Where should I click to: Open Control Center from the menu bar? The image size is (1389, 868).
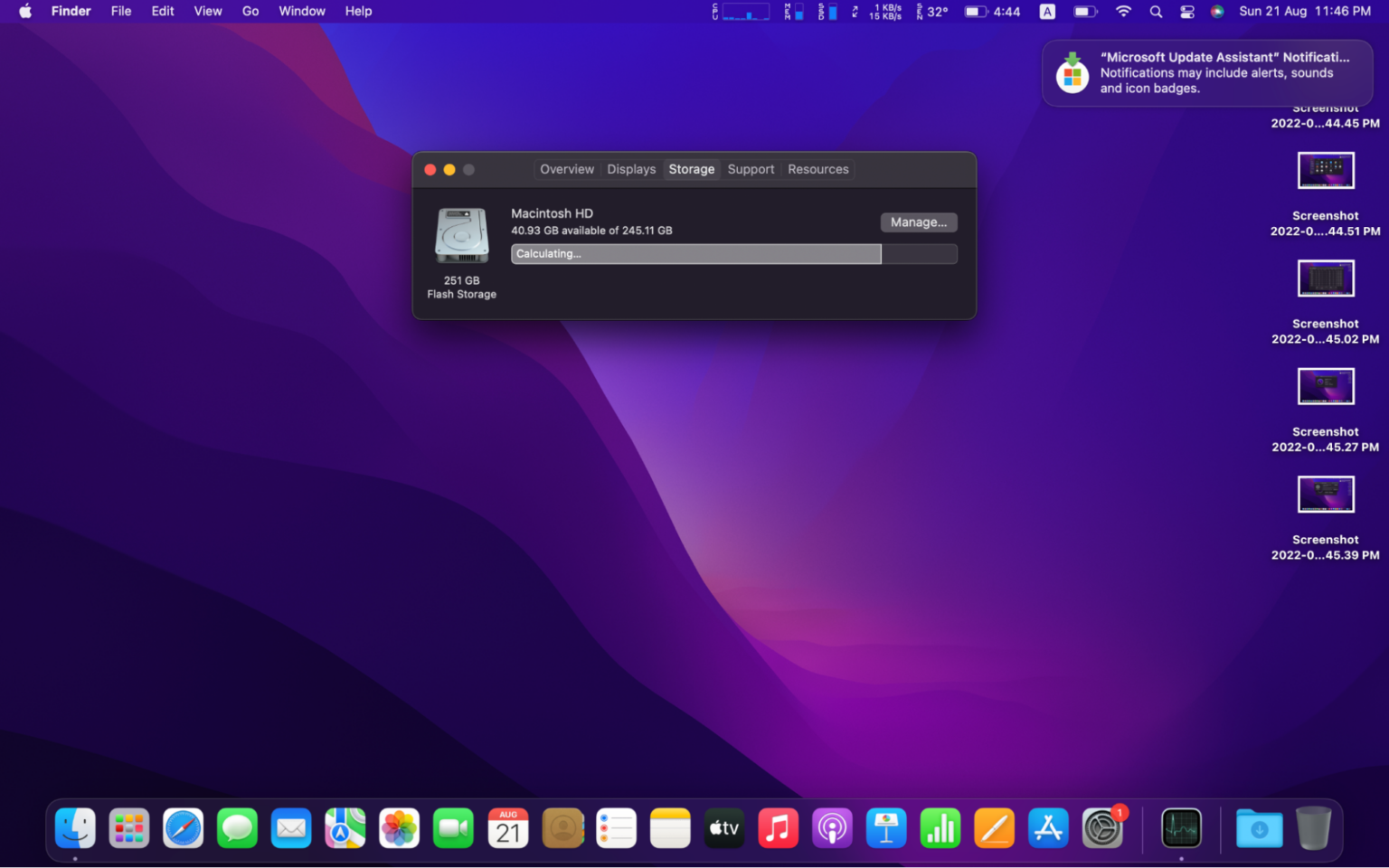tap(1186, 12)
